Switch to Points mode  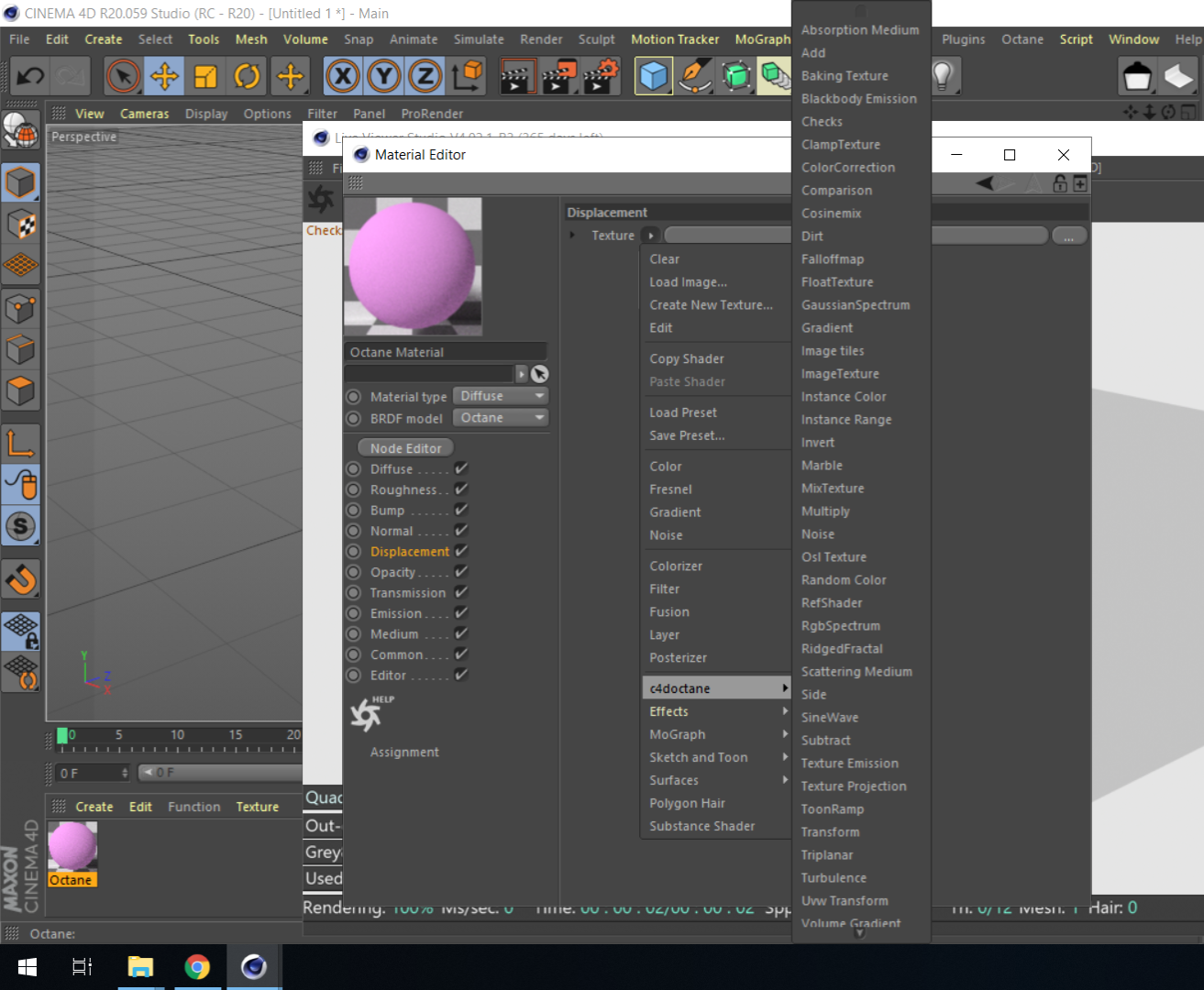20,308
